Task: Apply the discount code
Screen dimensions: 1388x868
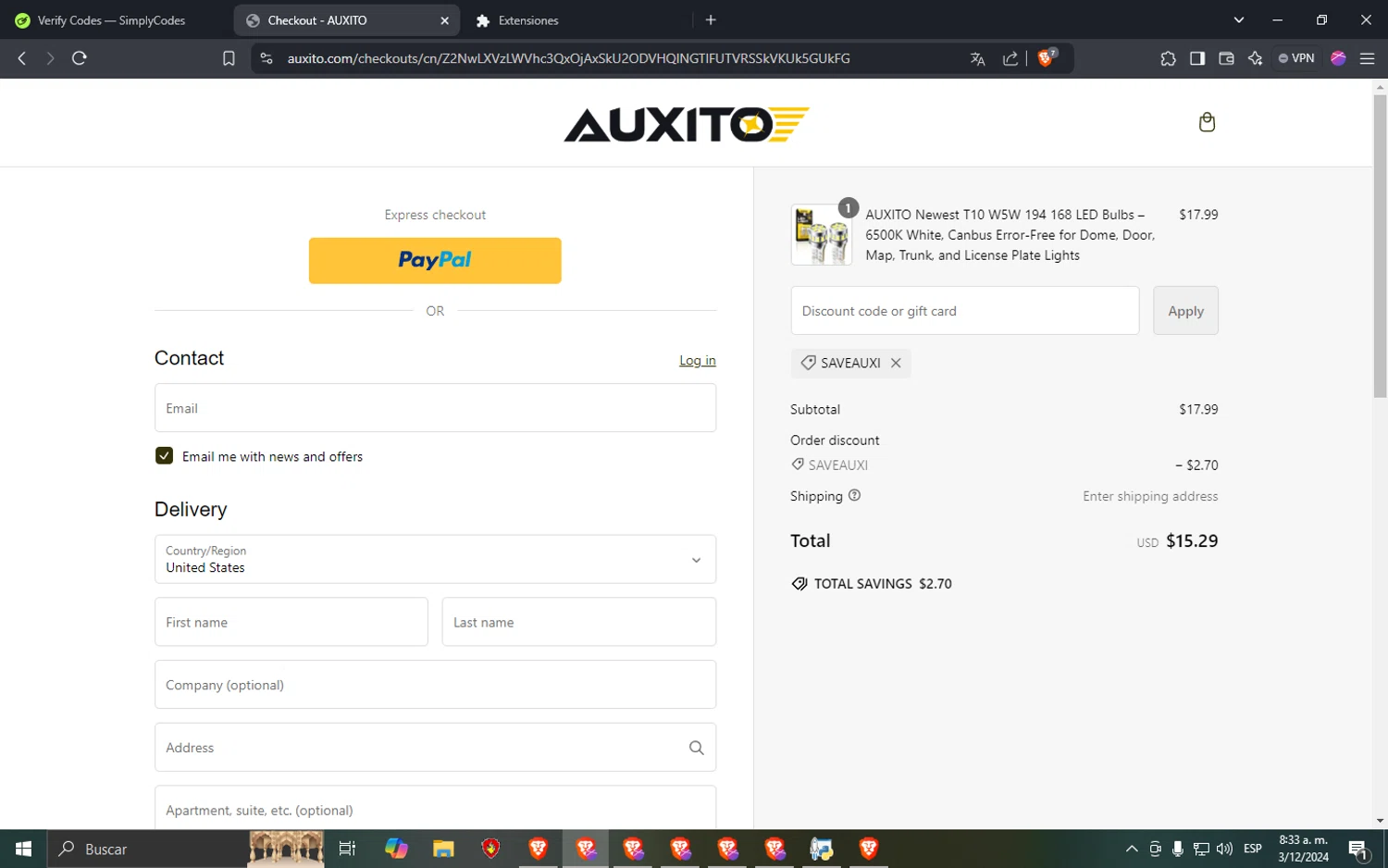Action: [x=1185, y=311]
